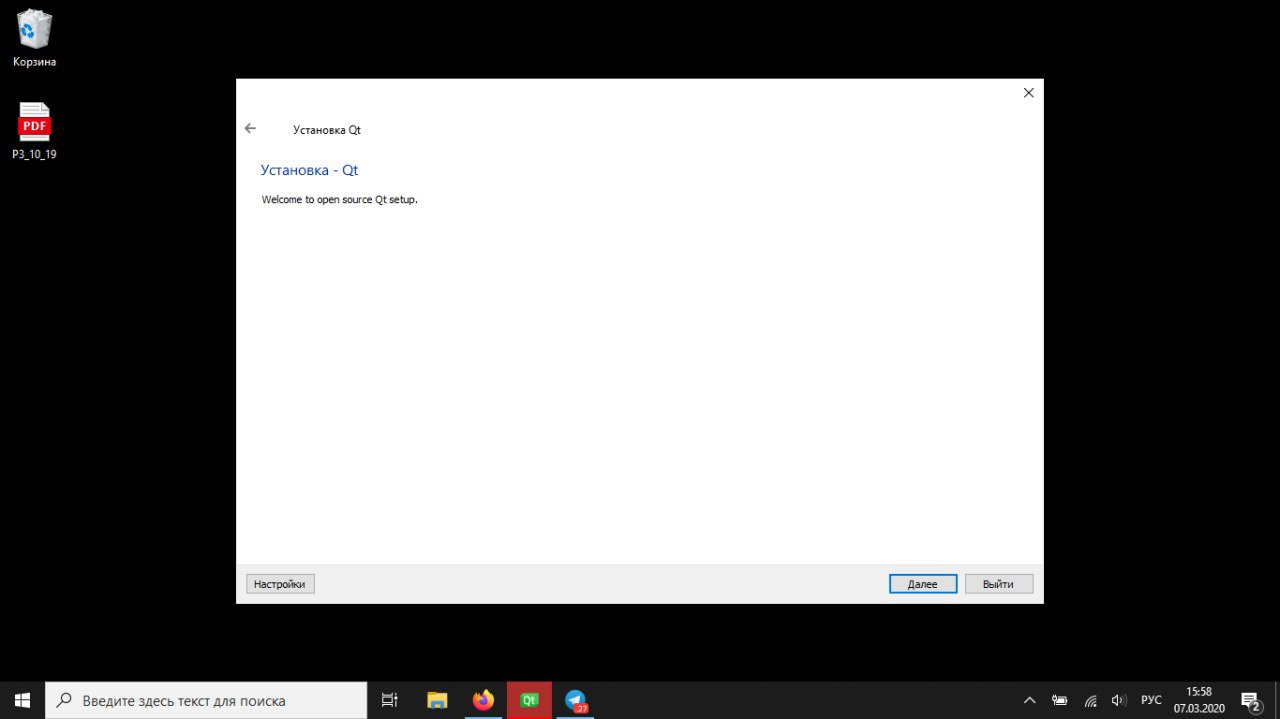Click the Выйти button to quit setup
Screen dimensions: 1280x719
pyautogui.click(x=998, y=584)
